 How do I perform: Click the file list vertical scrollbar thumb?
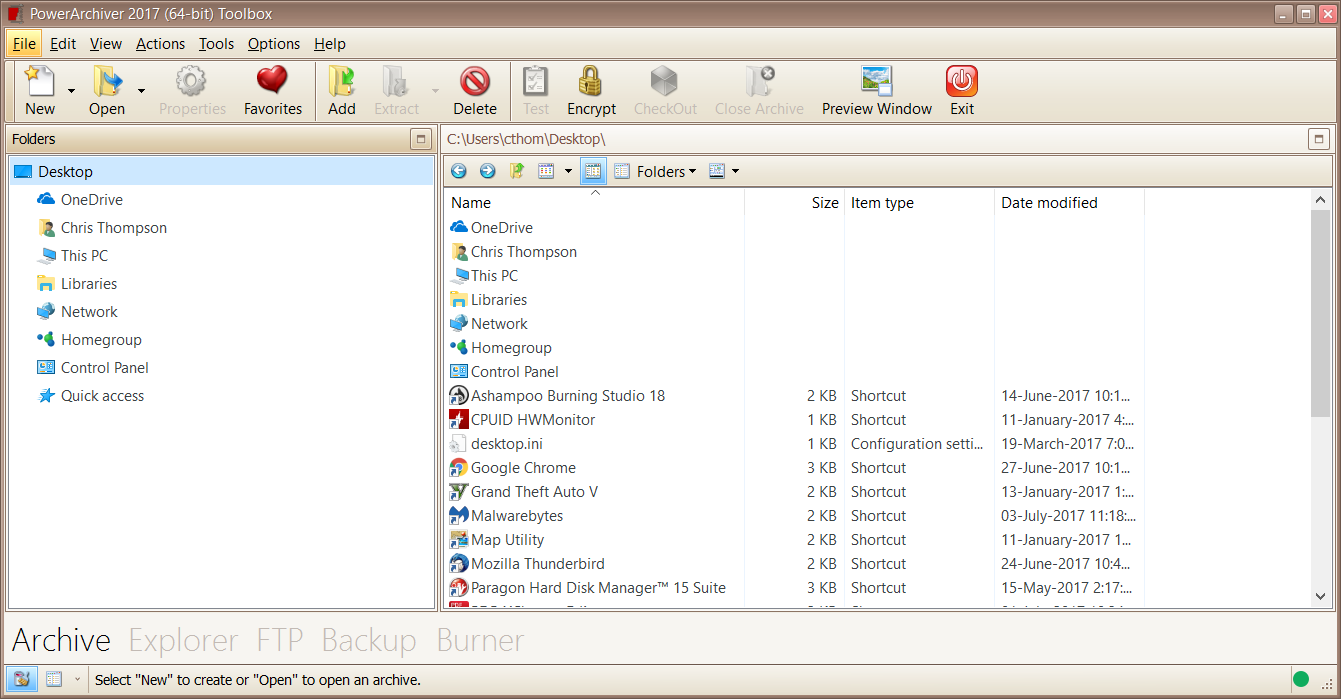point(1320,313)
